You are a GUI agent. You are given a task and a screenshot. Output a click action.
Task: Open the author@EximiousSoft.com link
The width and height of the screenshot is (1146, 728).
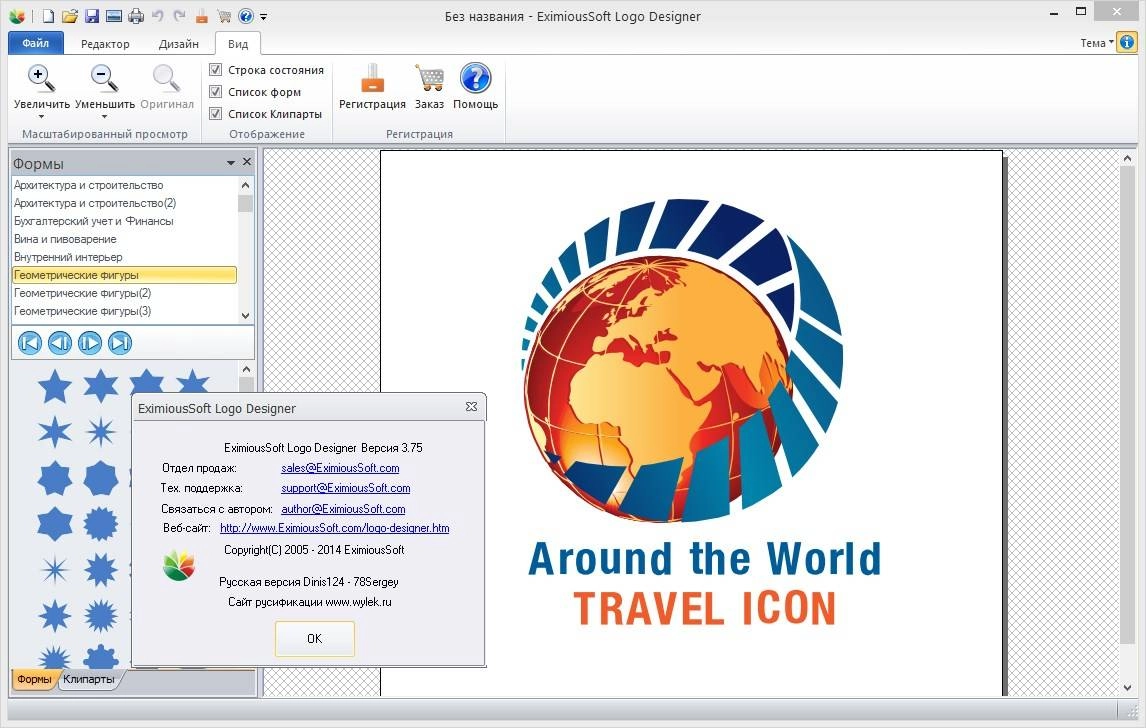coord(343,509)
